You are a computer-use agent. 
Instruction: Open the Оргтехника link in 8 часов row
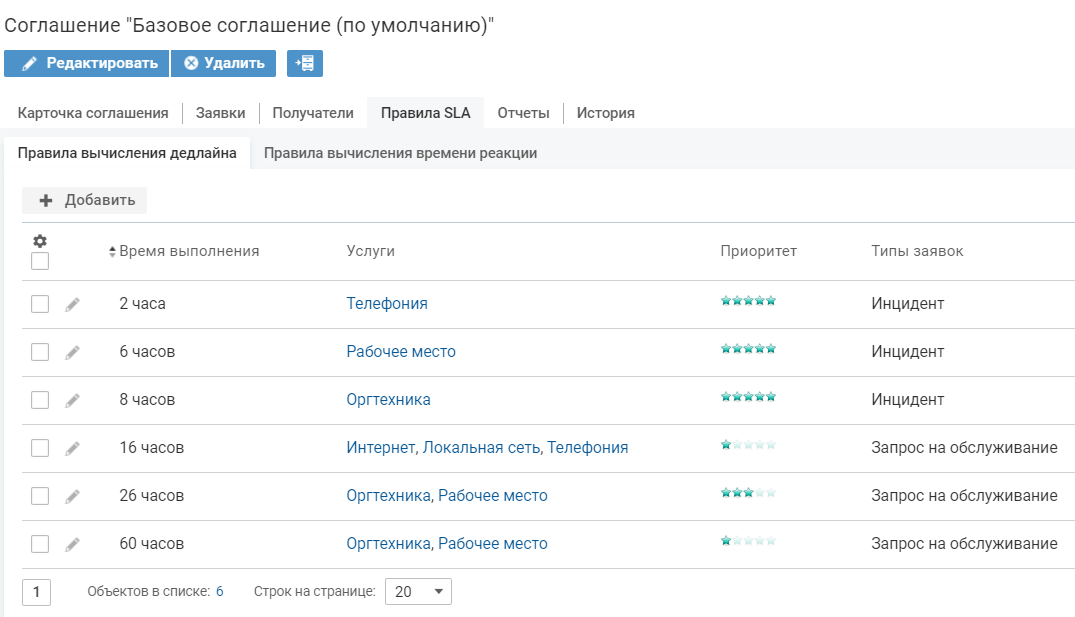389,400
